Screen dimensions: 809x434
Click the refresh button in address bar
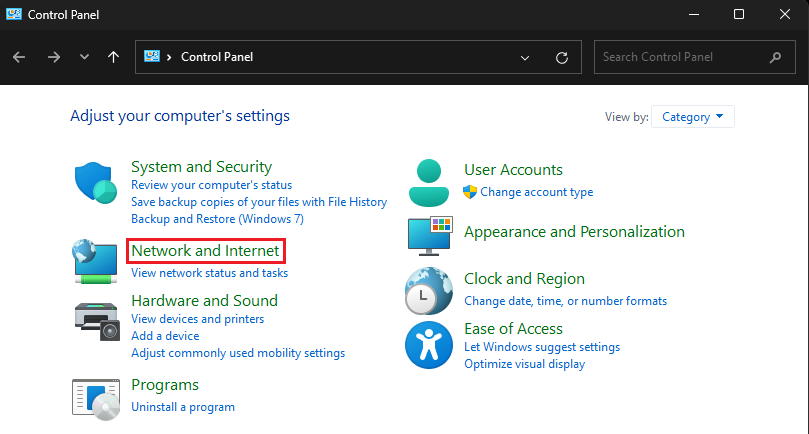(562, 57)
